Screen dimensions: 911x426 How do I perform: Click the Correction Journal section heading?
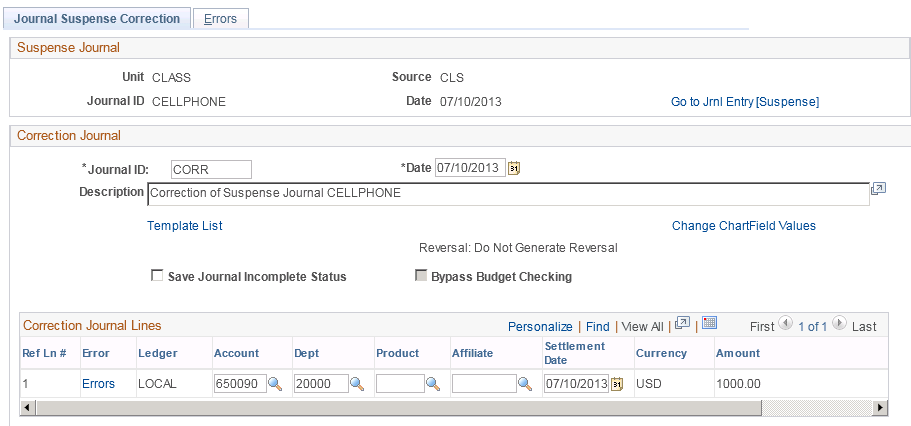pos(69,136)
